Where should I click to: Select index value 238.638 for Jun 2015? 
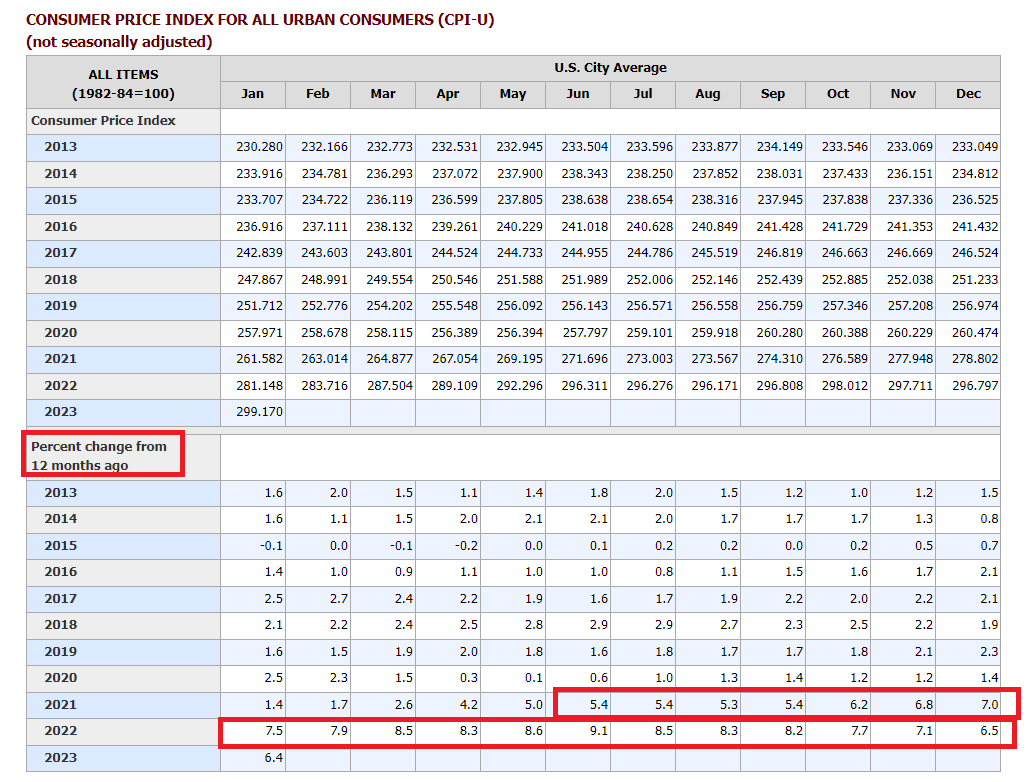click(x=584, y=199)
